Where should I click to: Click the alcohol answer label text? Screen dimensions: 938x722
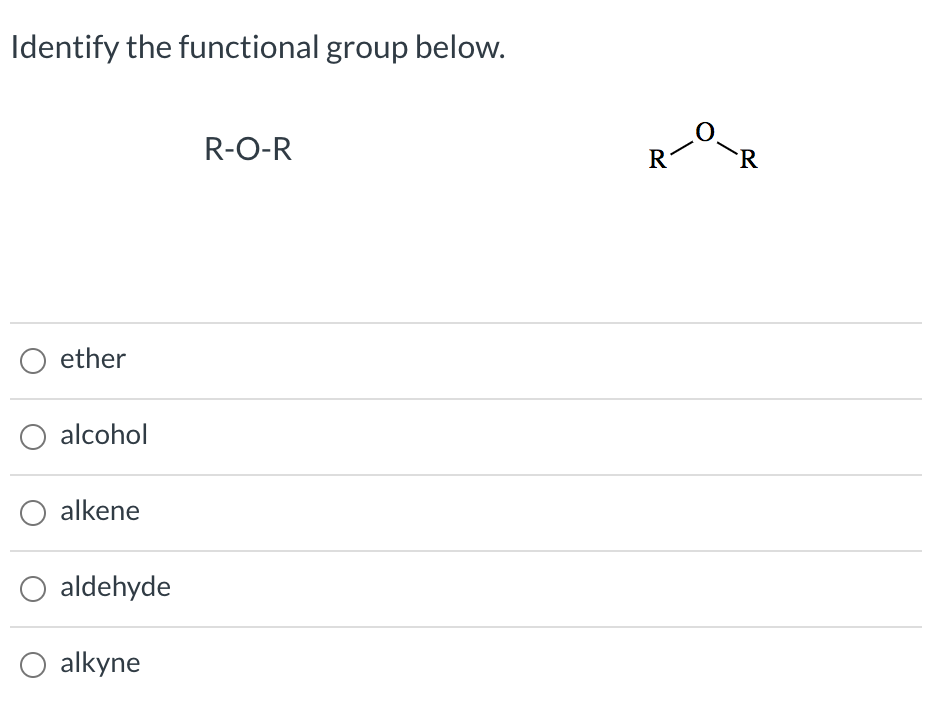pyautogui.click(x=103, y=435)
